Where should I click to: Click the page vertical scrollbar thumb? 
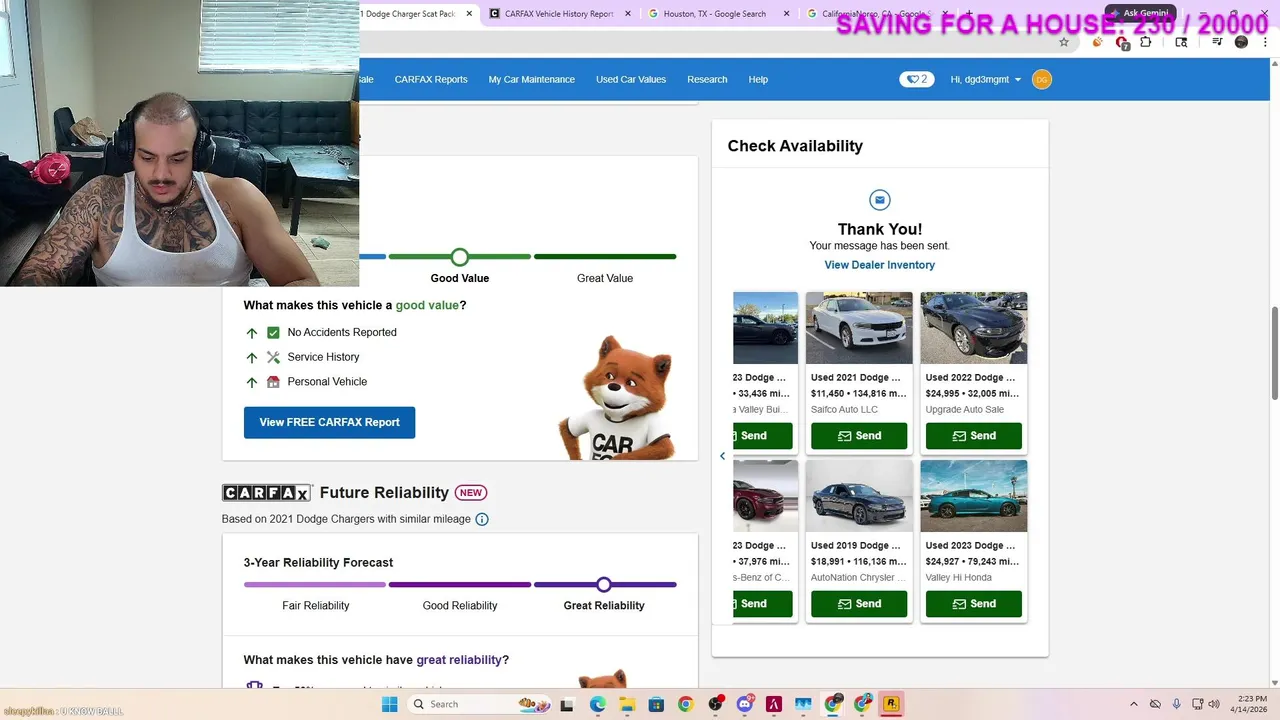point(1274,354)
